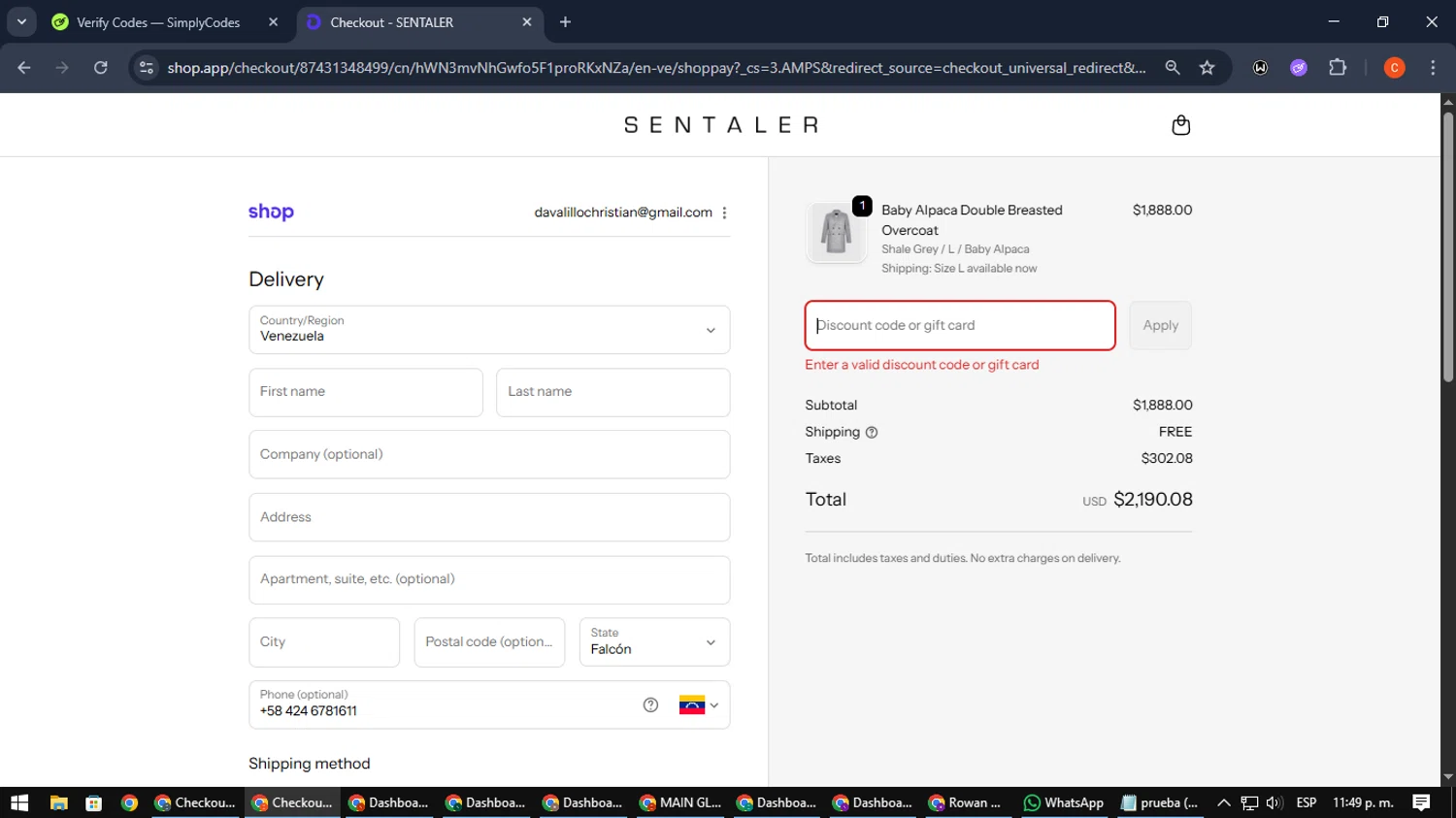Viewport: 1456px width, 818px height.
Task: Open the Venezuela flag phone country selector
Action: (699, 705)
